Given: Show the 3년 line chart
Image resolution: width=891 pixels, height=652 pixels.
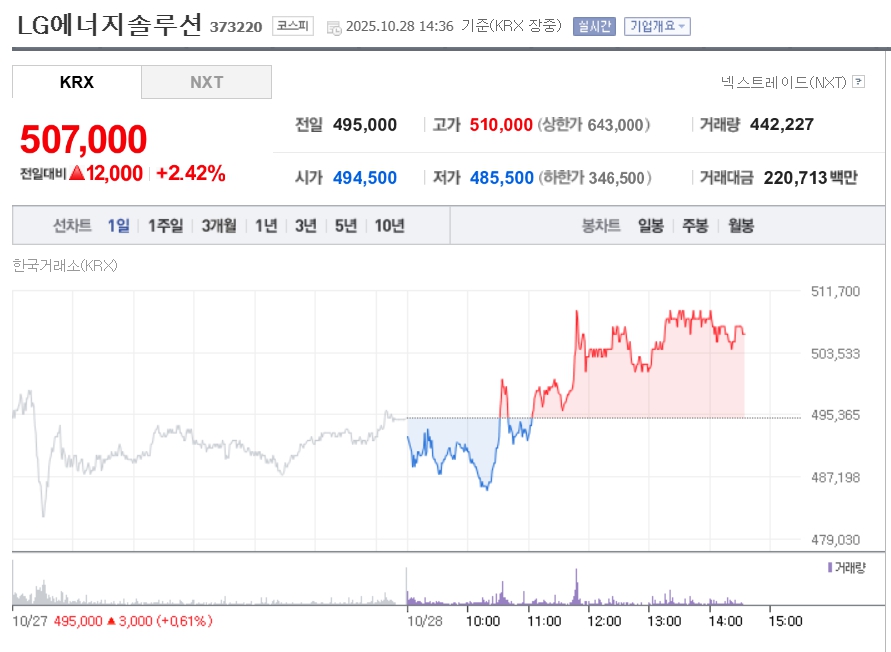Looking at the screenshot, I should (305, 226).
